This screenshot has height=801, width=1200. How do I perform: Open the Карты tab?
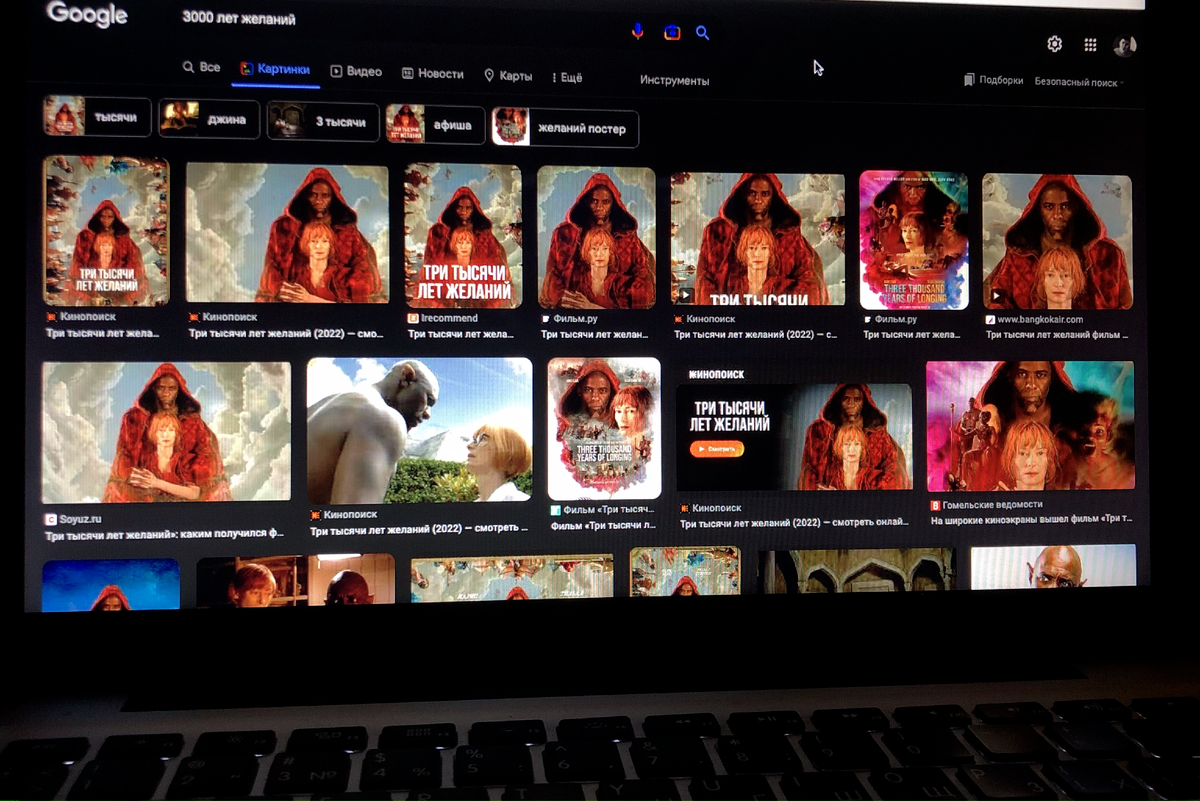tap(508, 75)
